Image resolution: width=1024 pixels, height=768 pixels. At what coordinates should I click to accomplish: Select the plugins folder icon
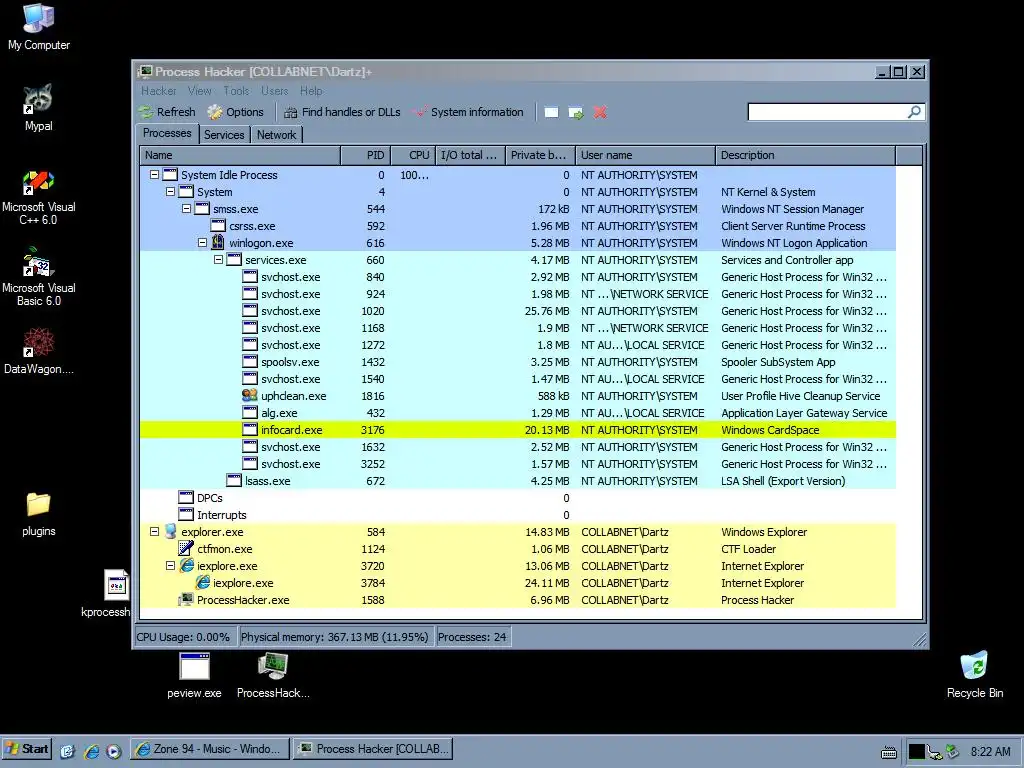(x=39, y=515)
